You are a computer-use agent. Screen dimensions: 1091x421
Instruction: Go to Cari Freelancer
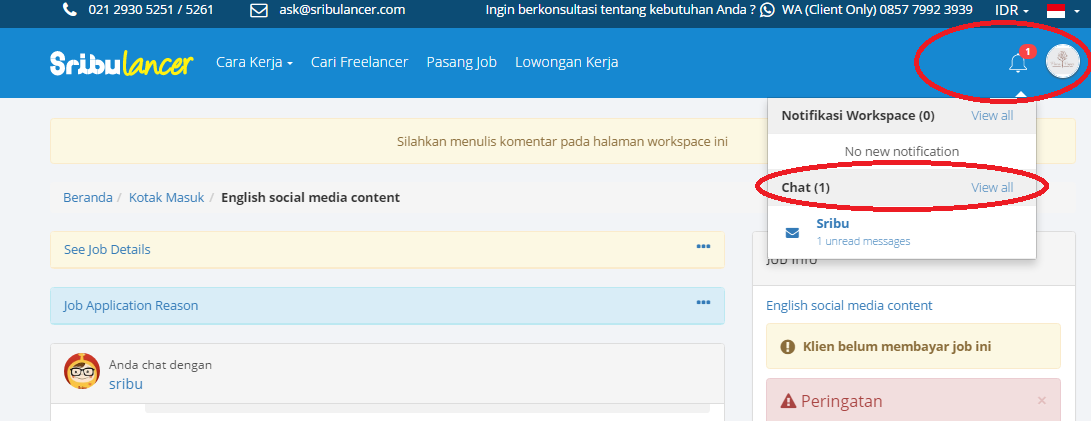coord(359,62)
